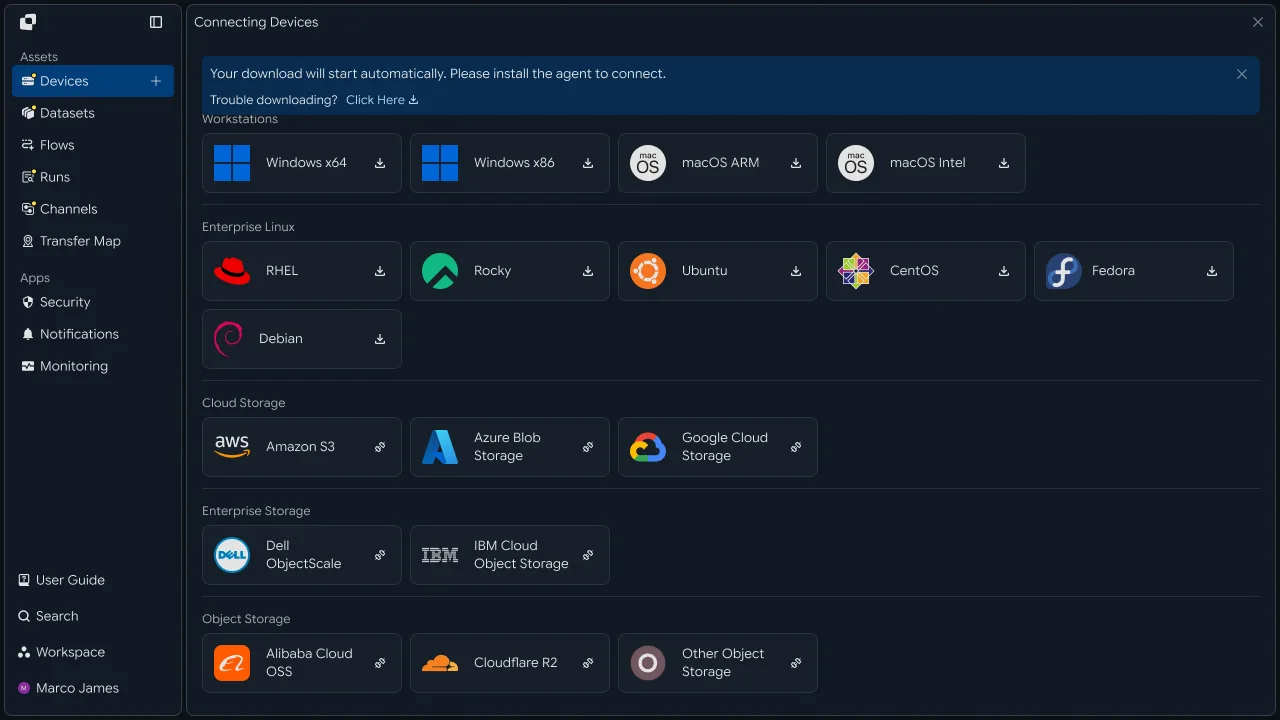Download the Ubuntu agent
This screenshot has height=720, width=1280.
pos(796,271)
